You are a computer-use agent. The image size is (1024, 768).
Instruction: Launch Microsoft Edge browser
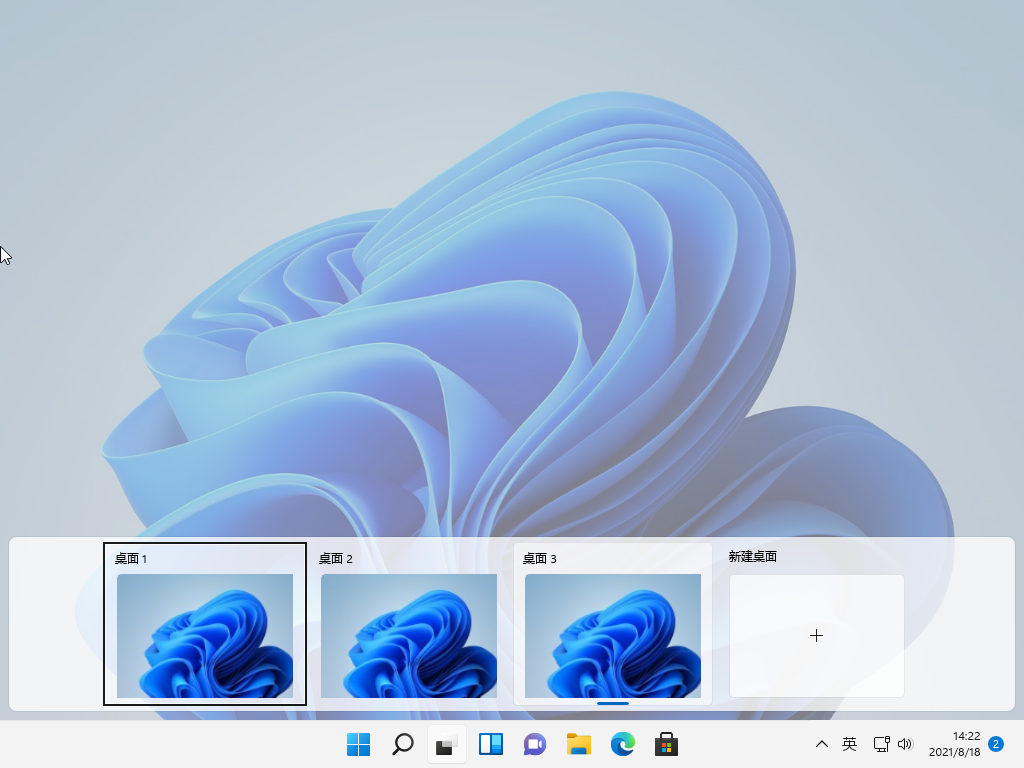[x=622, y=744]
